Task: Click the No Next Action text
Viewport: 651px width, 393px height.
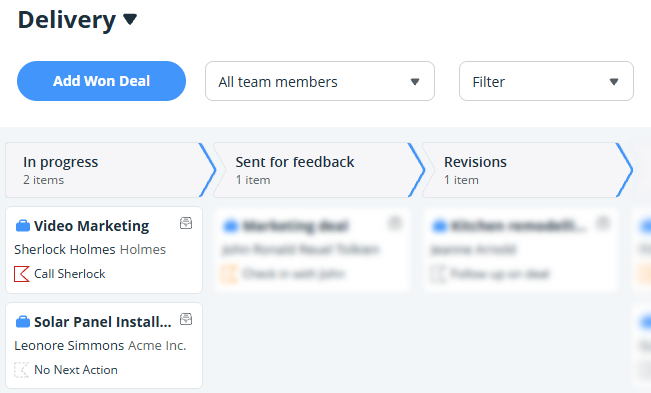Action: tap(76, 370)
